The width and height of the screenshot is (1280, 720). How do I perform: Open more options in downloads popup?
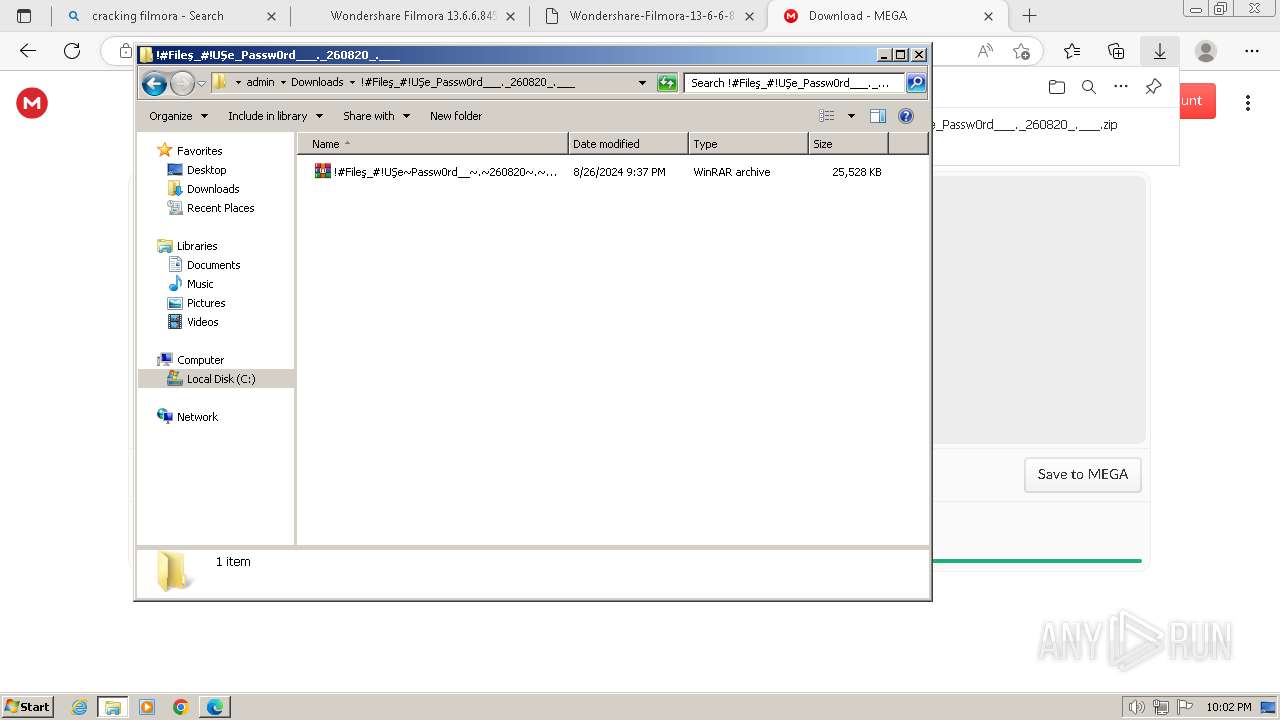click(1121, 87)
